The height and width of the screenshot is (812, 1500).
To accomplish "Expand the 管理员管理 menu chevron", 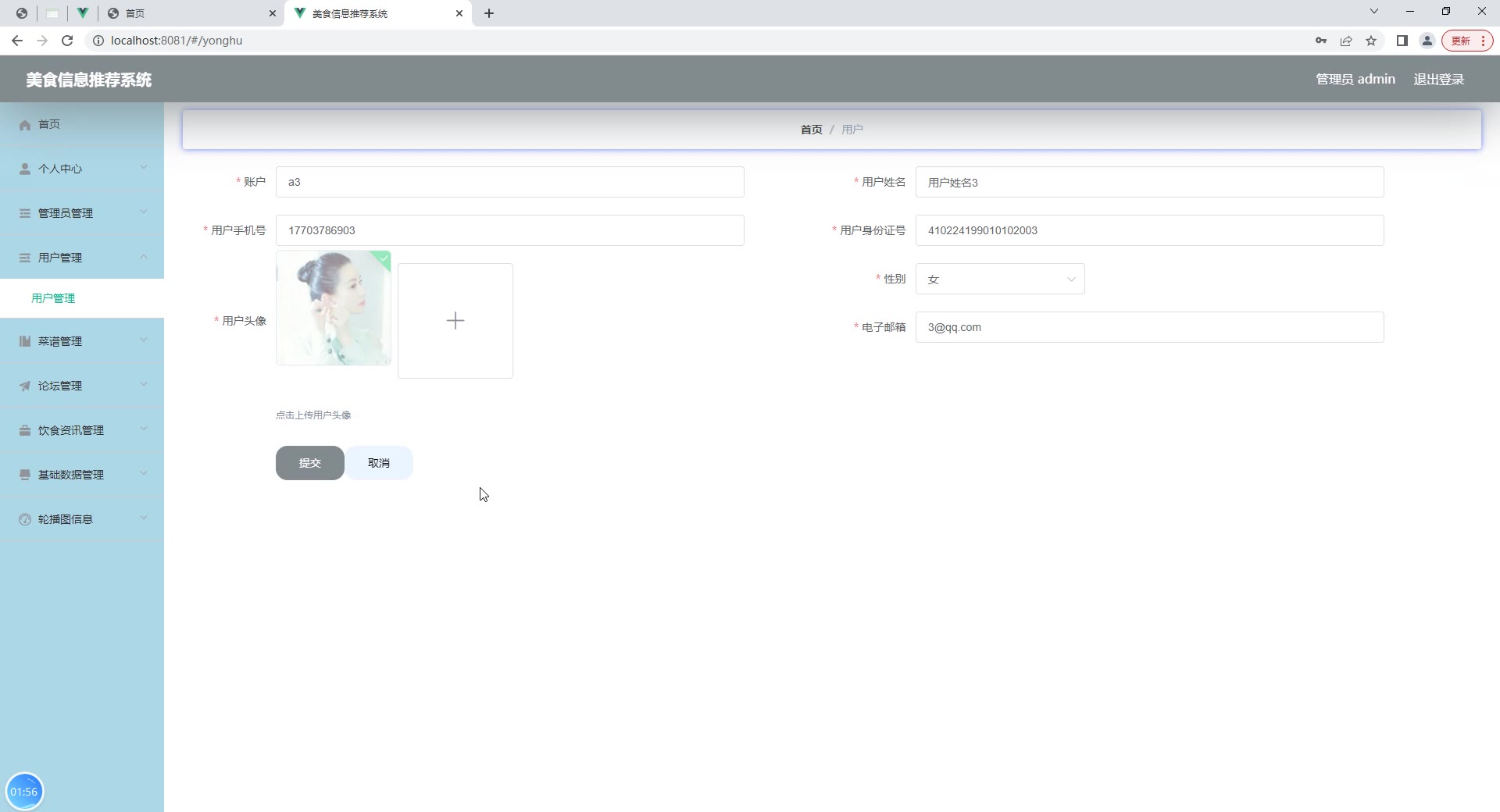I will (x=144, y=212).
